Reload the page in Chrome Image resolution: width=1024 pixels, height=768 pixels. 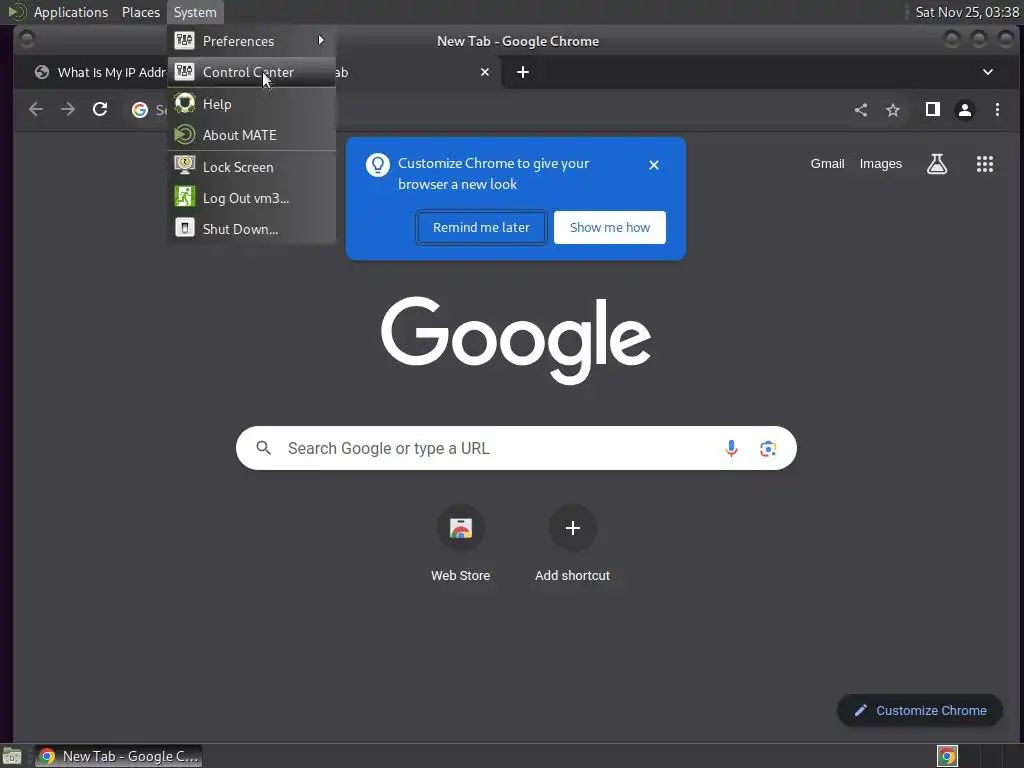(x=100, y=110)
